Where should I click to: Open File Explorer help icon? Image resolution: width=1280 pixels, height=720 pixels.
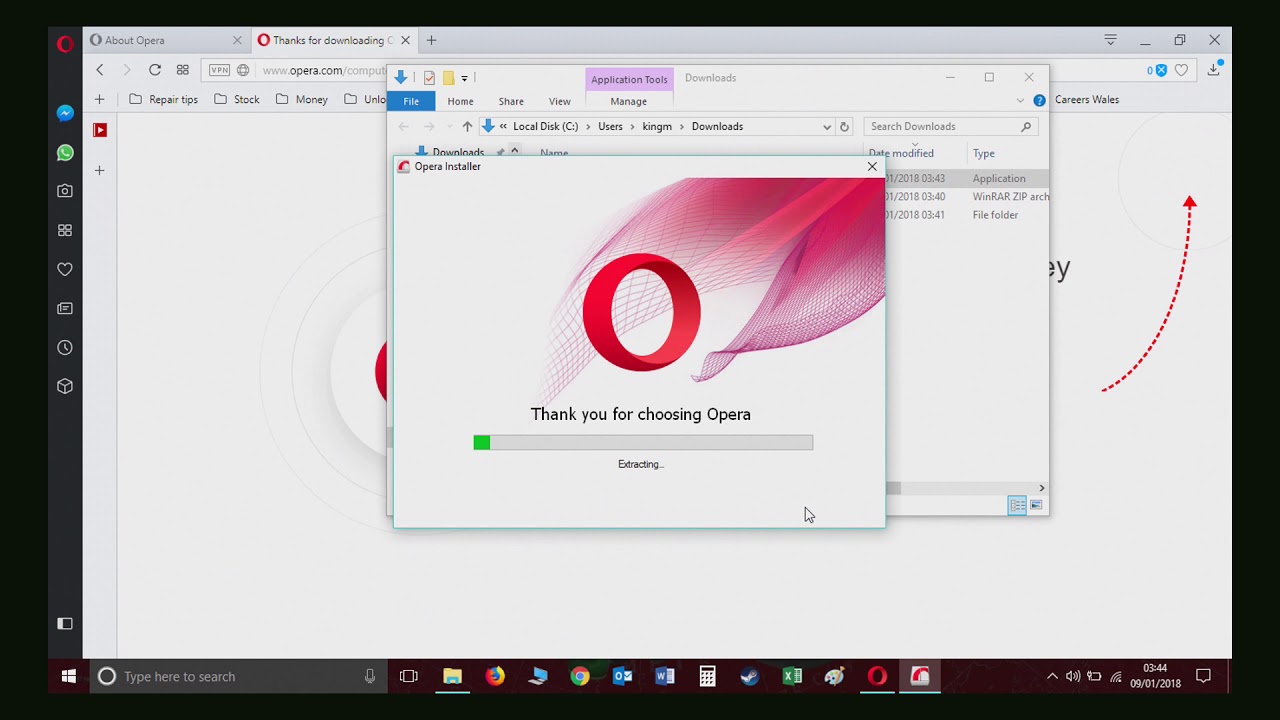[x=1039, y=100]
